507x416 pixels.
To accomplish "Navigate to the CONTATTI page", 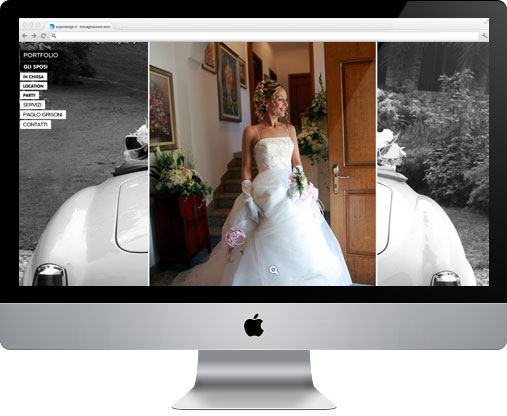I will pyautogui.click(x=35, y=124).
